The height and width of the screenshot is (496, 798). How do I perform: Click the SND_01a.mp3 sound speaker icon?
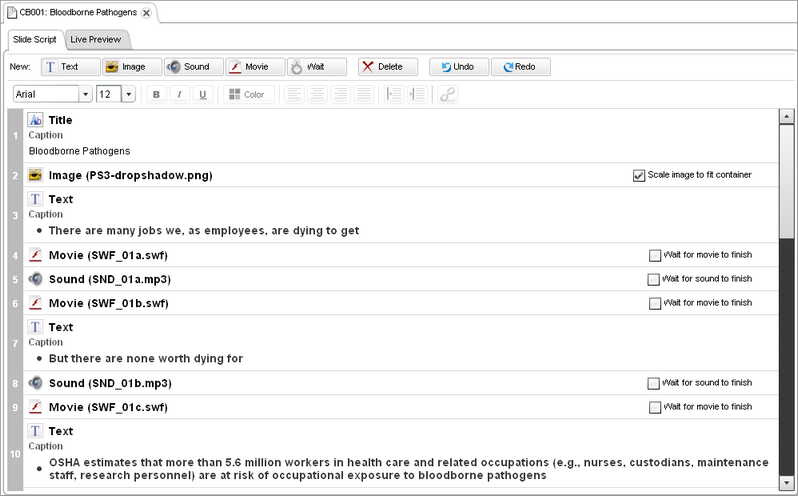point(35,279)
